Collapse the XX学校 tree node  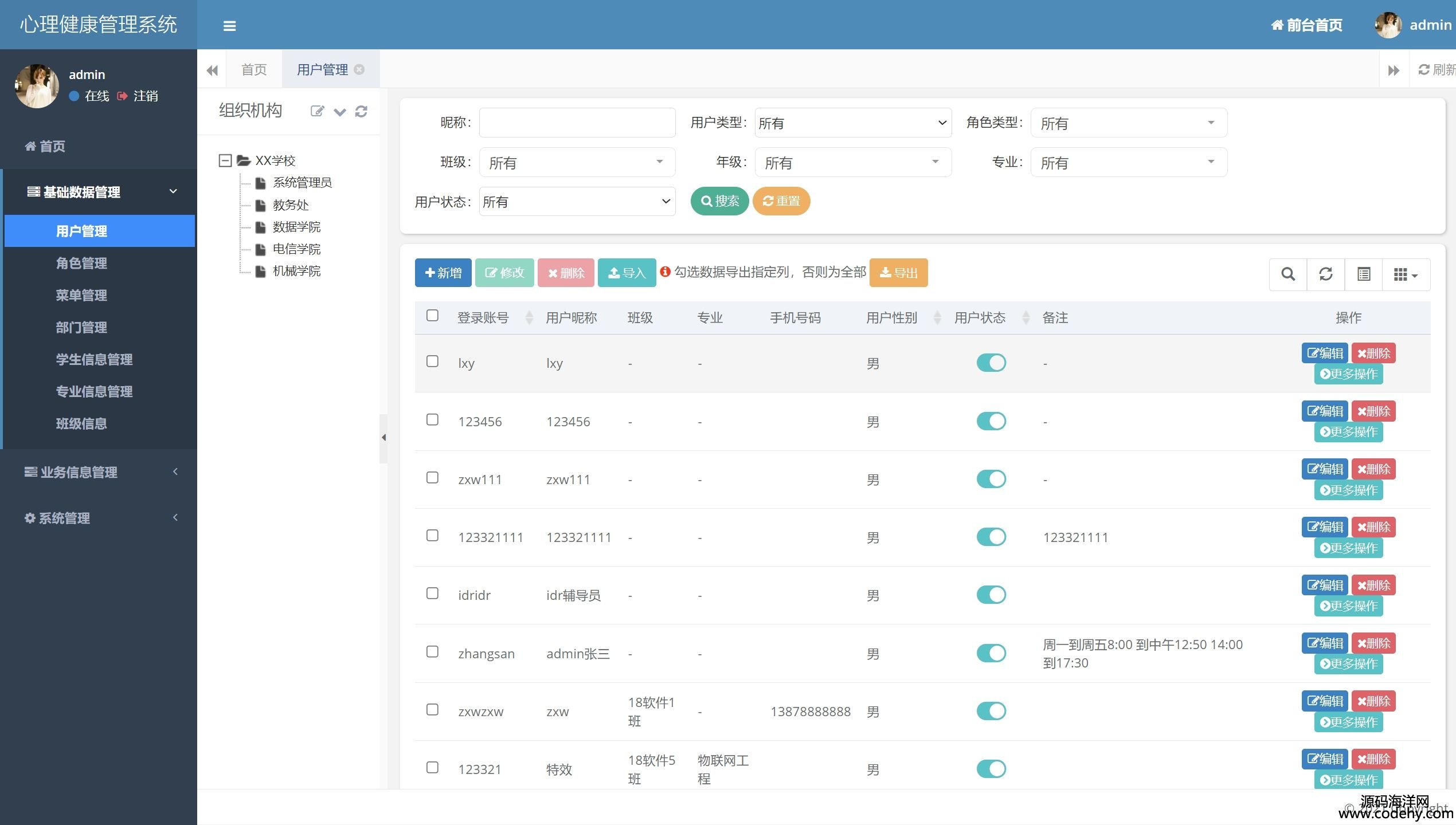pos(225,160)
